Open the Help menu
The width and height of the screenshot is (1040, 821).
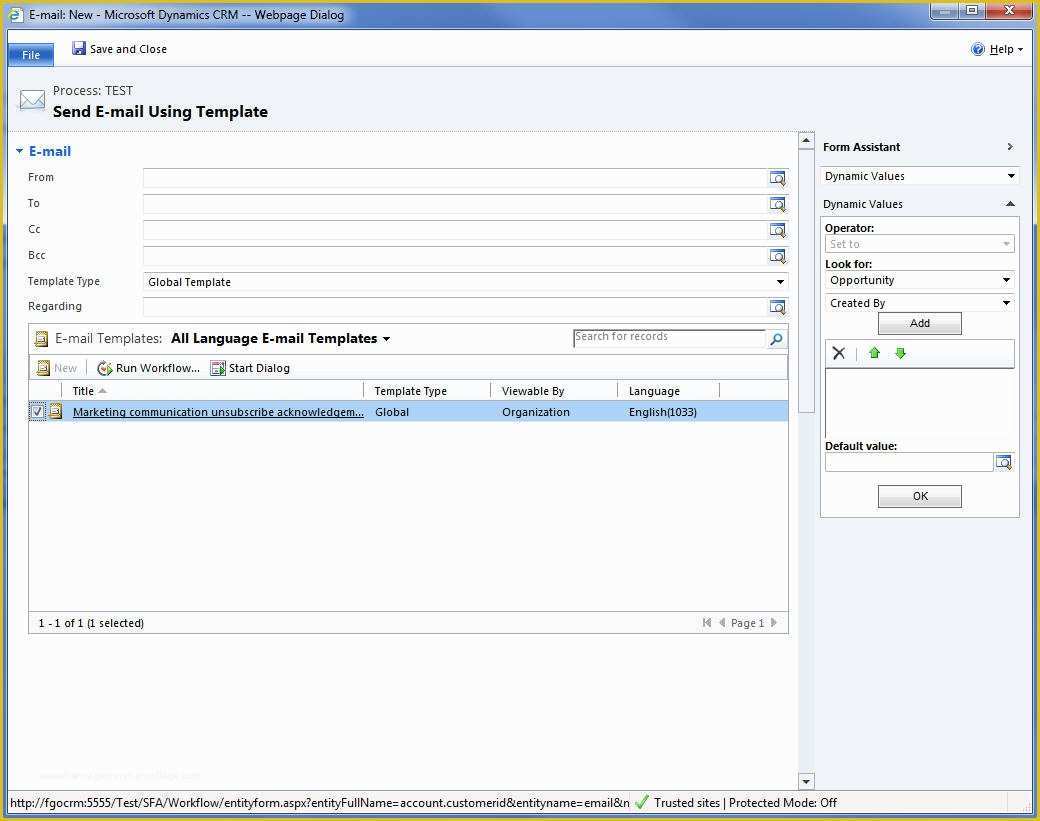point(1006,49)
